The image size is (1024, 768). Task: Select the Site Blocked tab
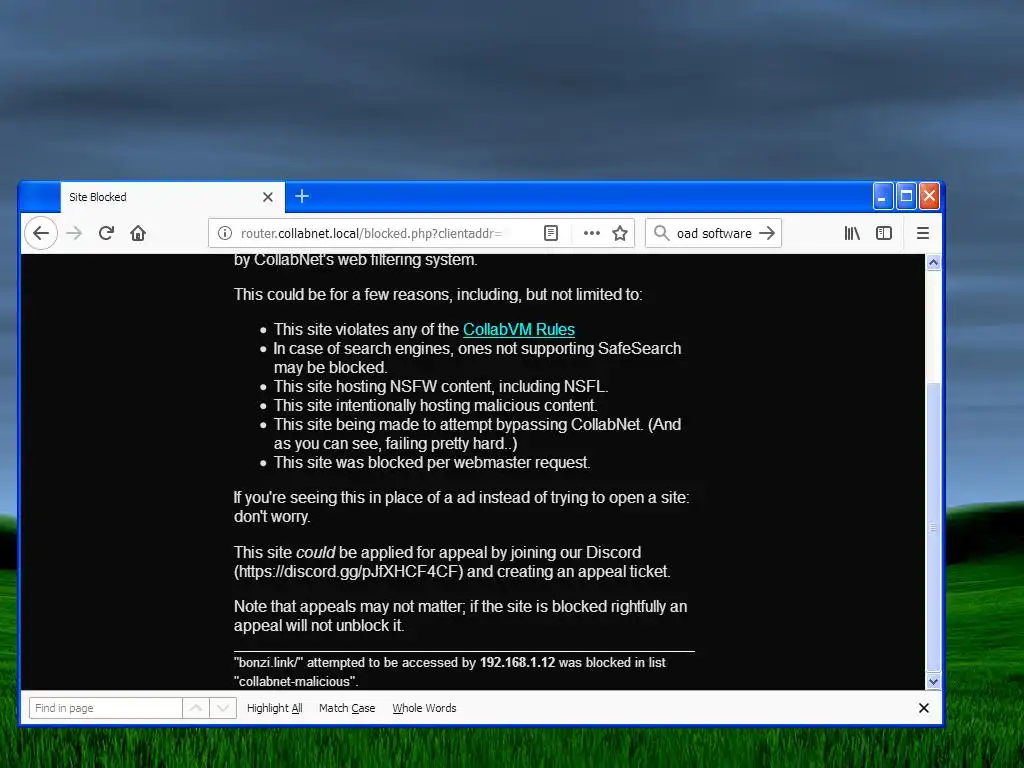click(172, 197)
